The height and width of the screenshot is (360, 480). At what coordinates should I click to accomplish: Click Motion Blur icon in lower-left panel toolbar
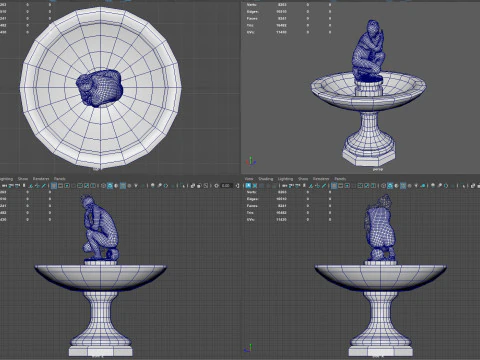pos(159,186)
